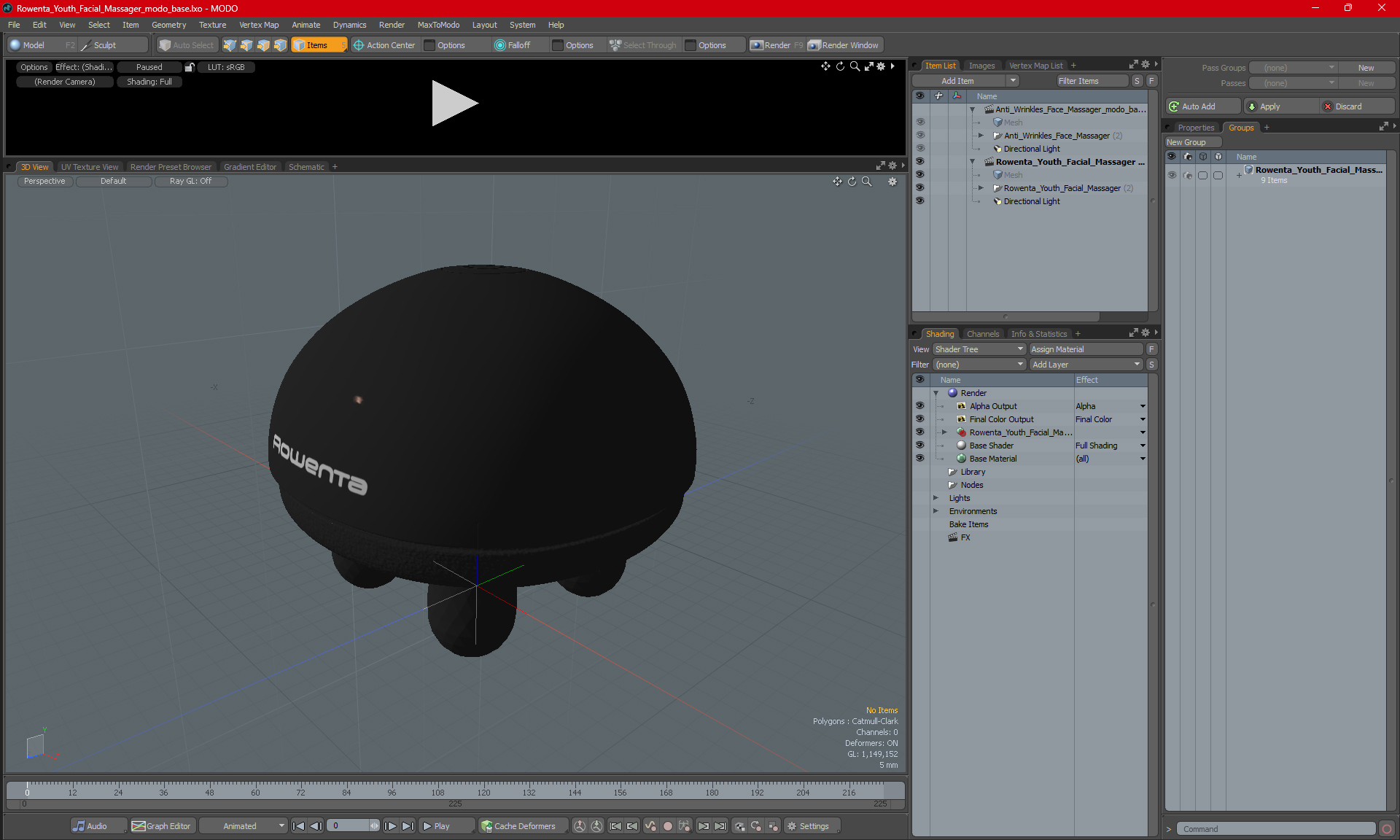Expand Rowenta_Youth_Facial_Massager (2) group
1400x840 pixels.
coord(981,188)
